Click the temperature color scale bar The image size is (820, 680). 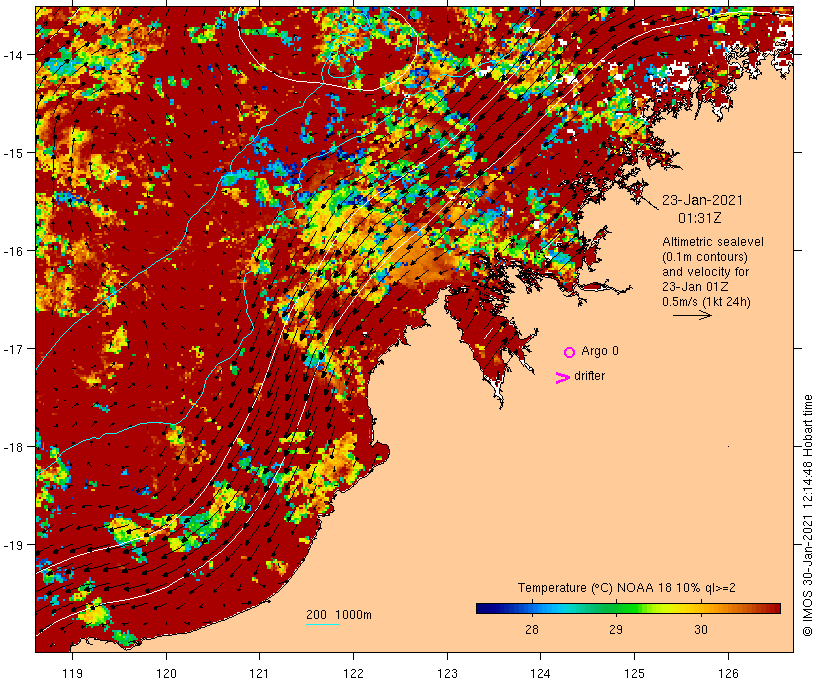[628, 608]
